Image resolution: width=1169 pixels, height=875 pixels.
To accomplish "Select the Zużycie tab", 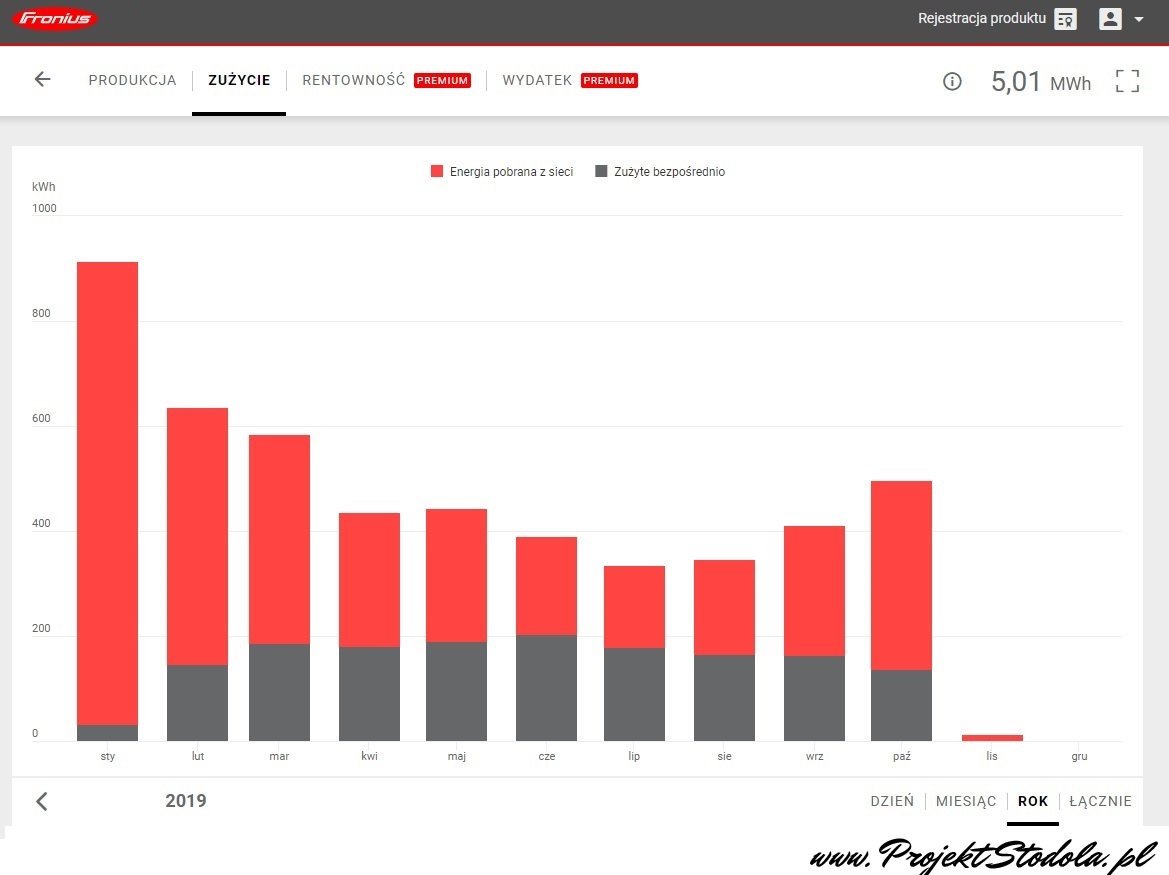I will click(x=239, y=81).
